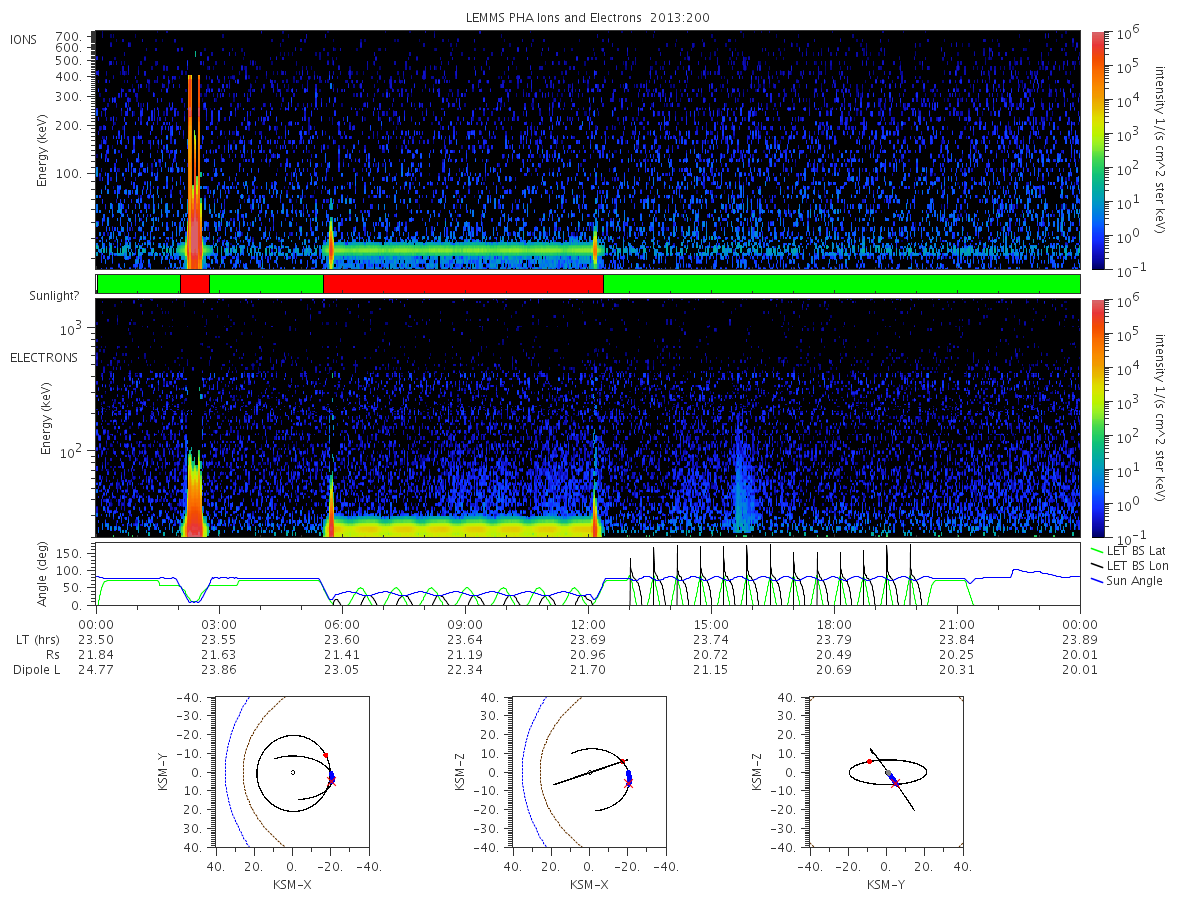Click the IONS panel label
This screenshot has height=900, width=1200.
(24, 40)
